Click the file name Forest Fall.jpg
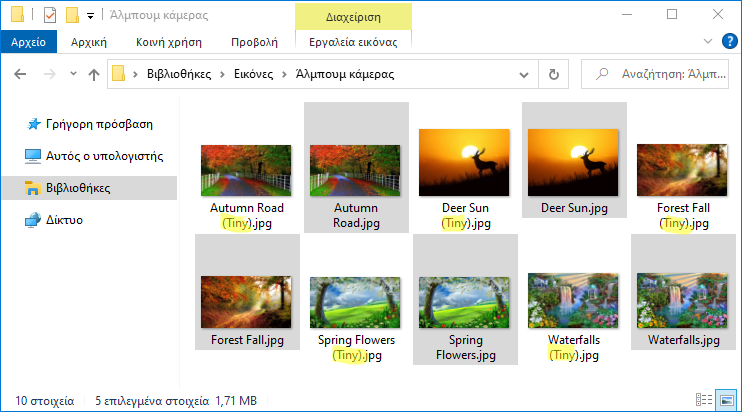The height and width of the screenshot is (412, 742). point(247,340)
